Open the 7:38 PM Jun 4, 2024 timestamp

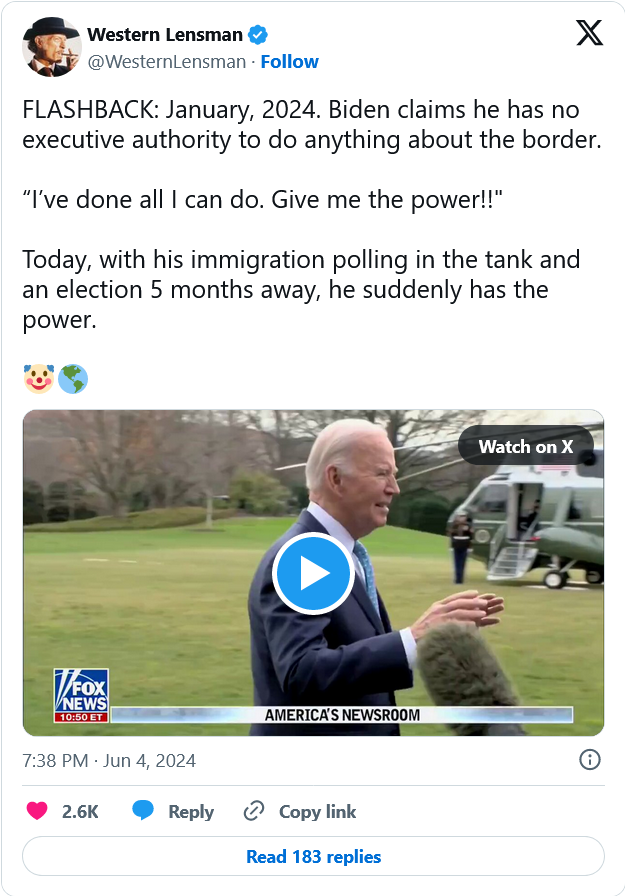[109, 761]
